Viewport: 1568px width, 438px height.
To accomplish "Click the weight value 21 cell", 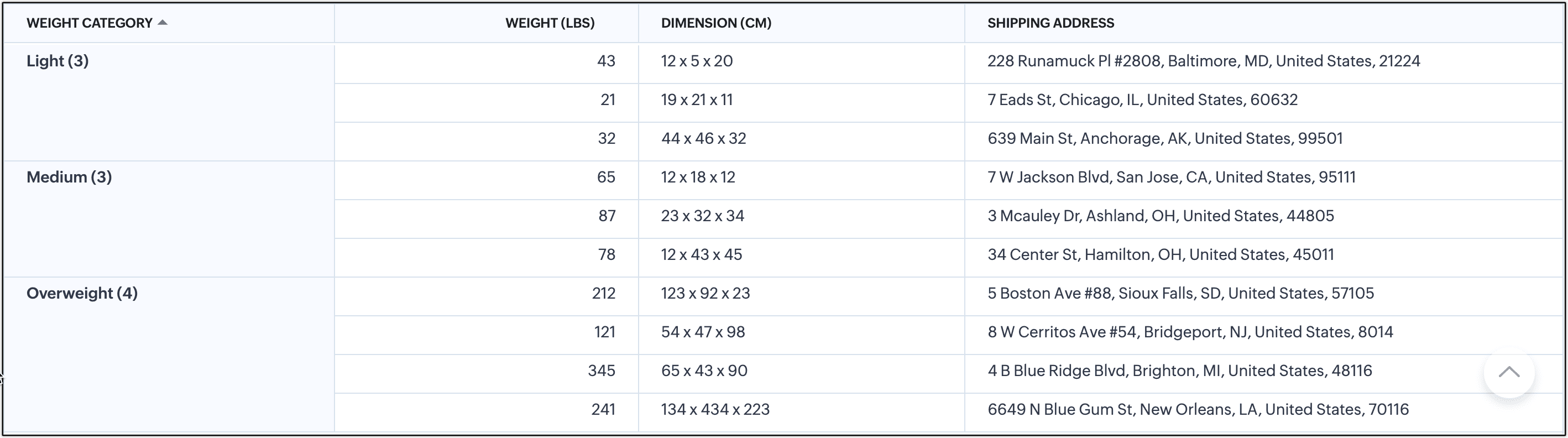I will click(607, 100).
